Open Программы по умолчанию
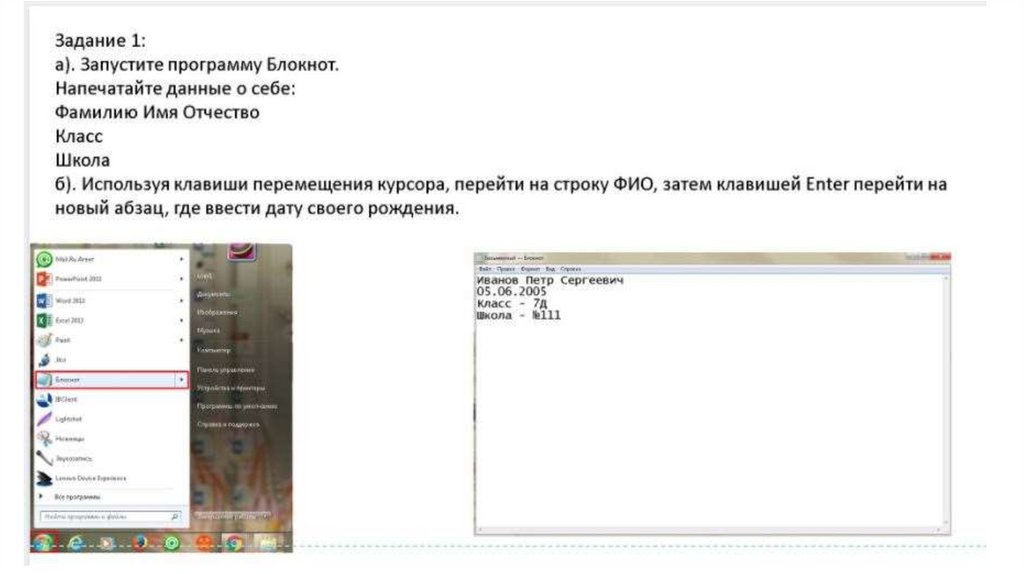The width and height of the screenshot is (1024, 574). tap(236, 406)
